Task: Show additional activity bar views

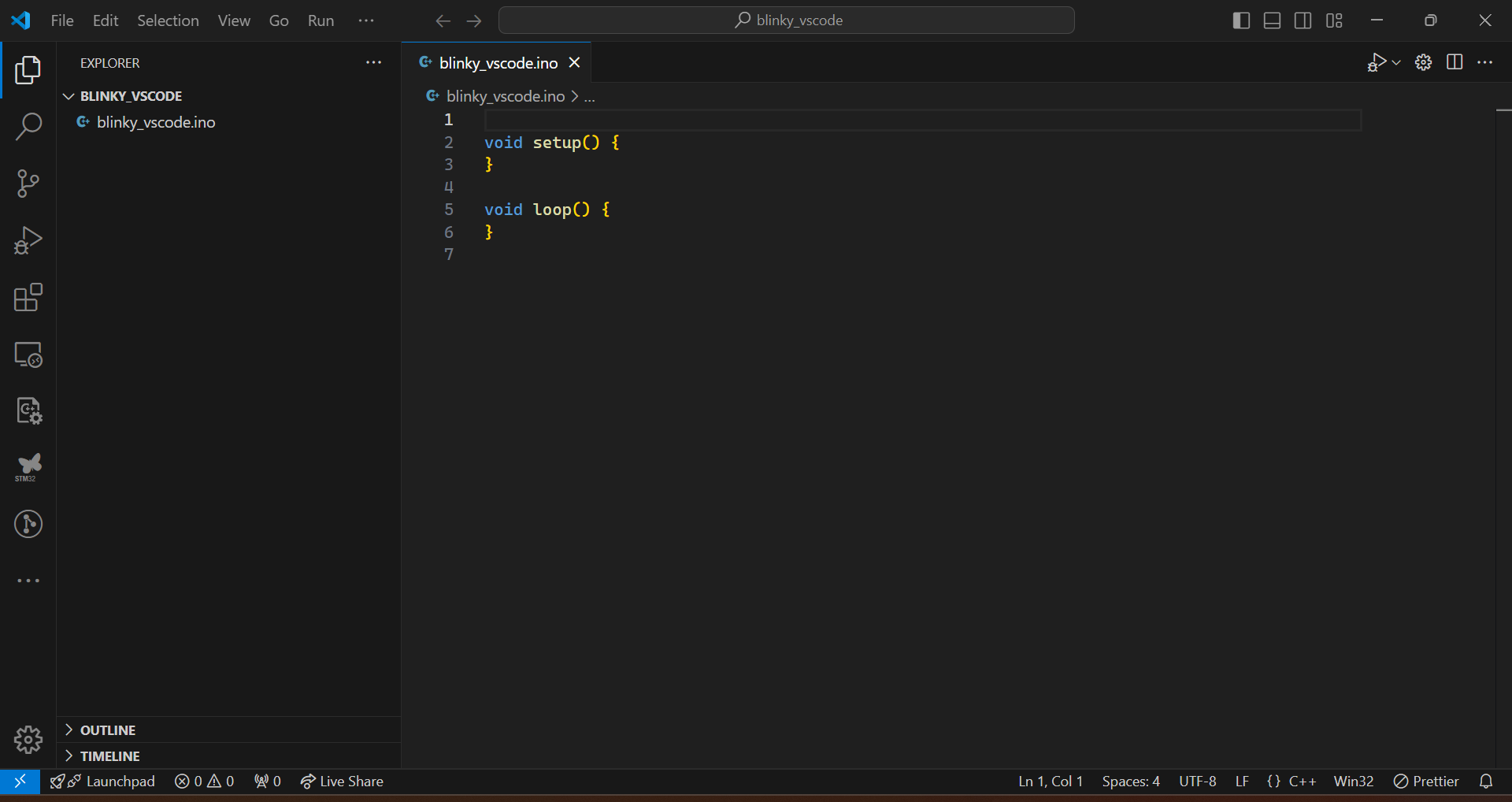Action: coord(28,581)
